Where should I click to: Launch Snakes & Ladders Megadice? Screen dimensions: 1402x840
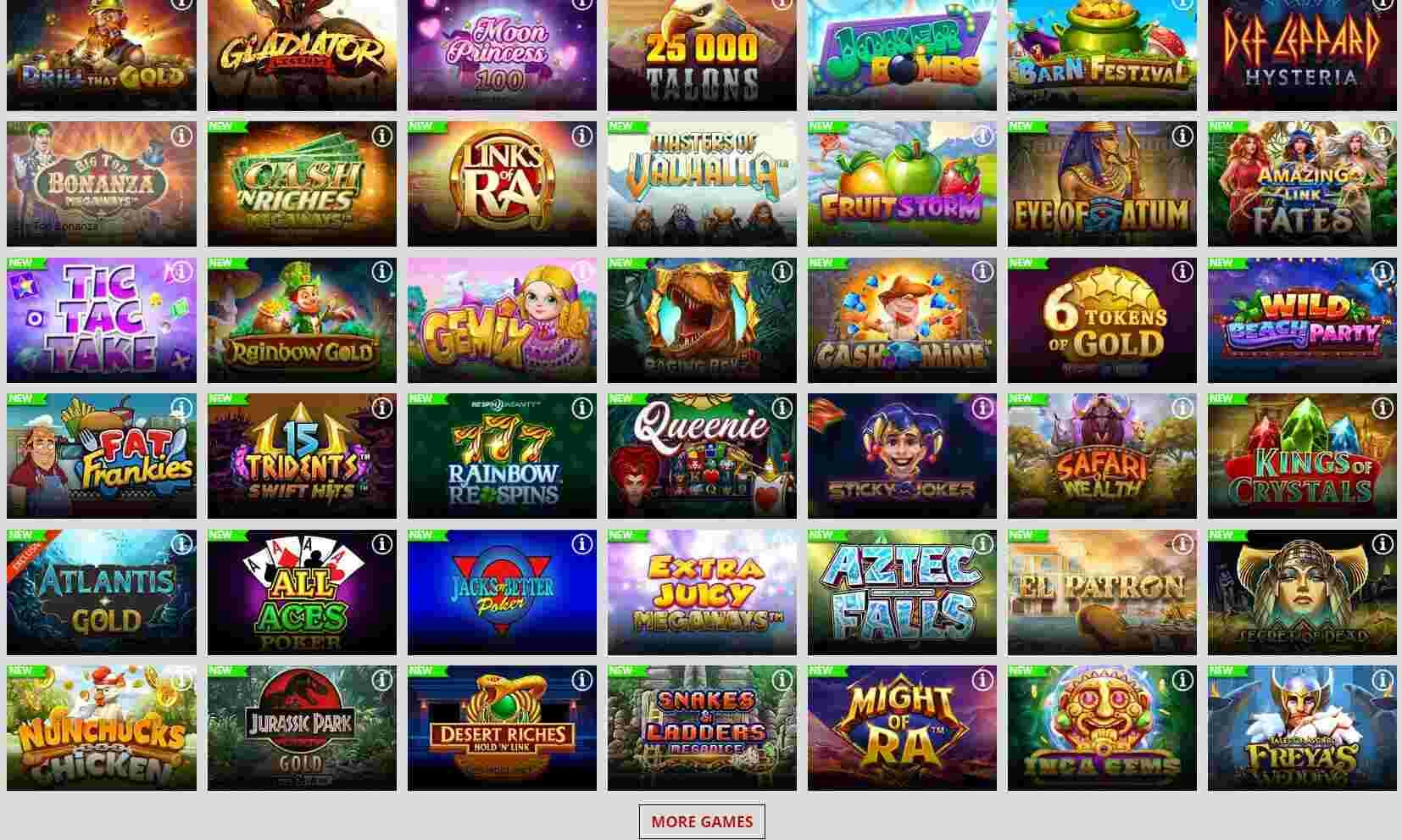click(702, 728)
